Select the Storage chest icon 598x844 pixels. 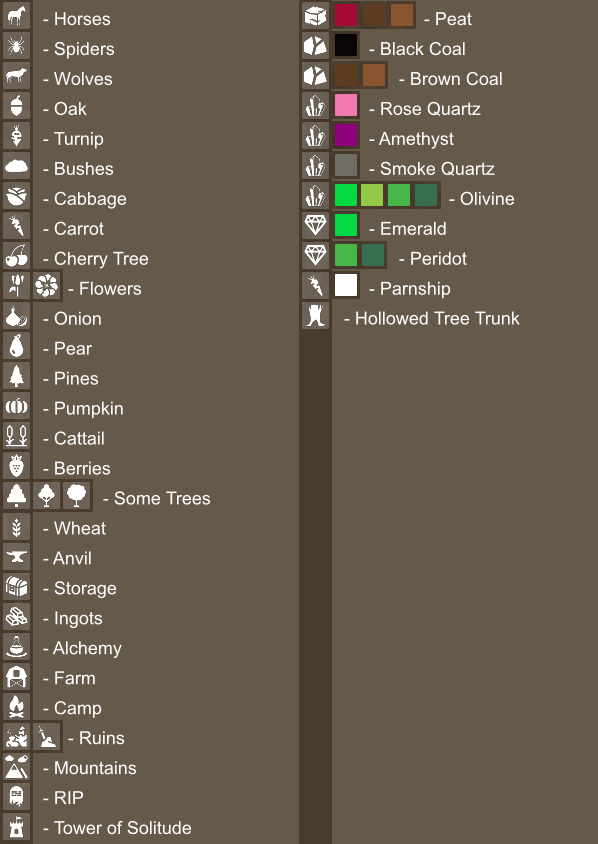click(x=16, y=586)
